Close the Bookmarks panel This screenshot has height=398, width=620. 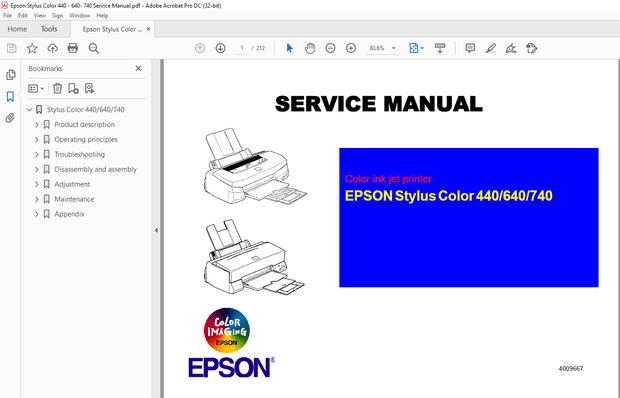(x=138, y=68)
